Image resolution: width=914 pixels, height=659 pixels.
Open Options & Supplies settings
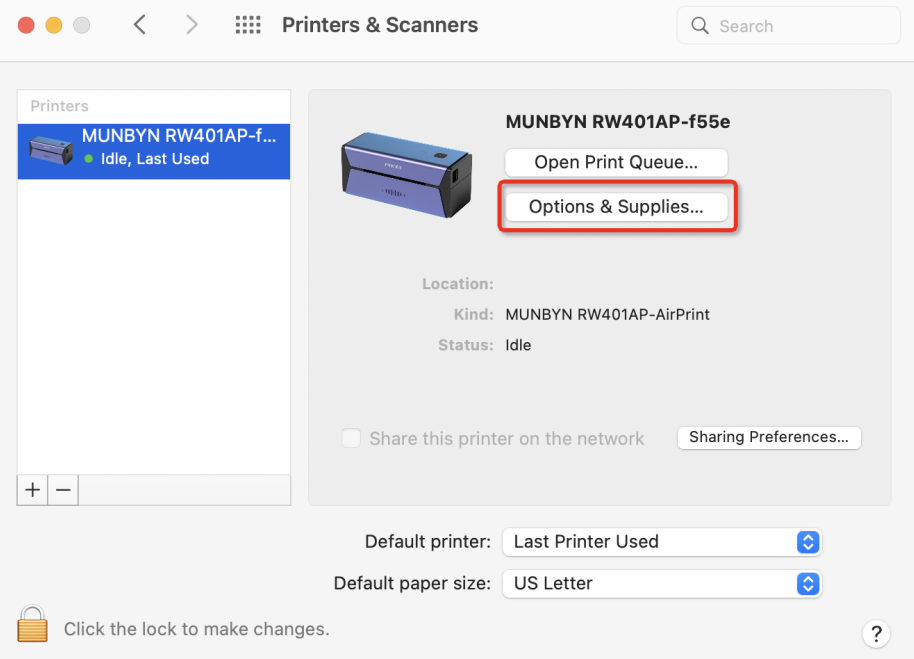point(616,206)
